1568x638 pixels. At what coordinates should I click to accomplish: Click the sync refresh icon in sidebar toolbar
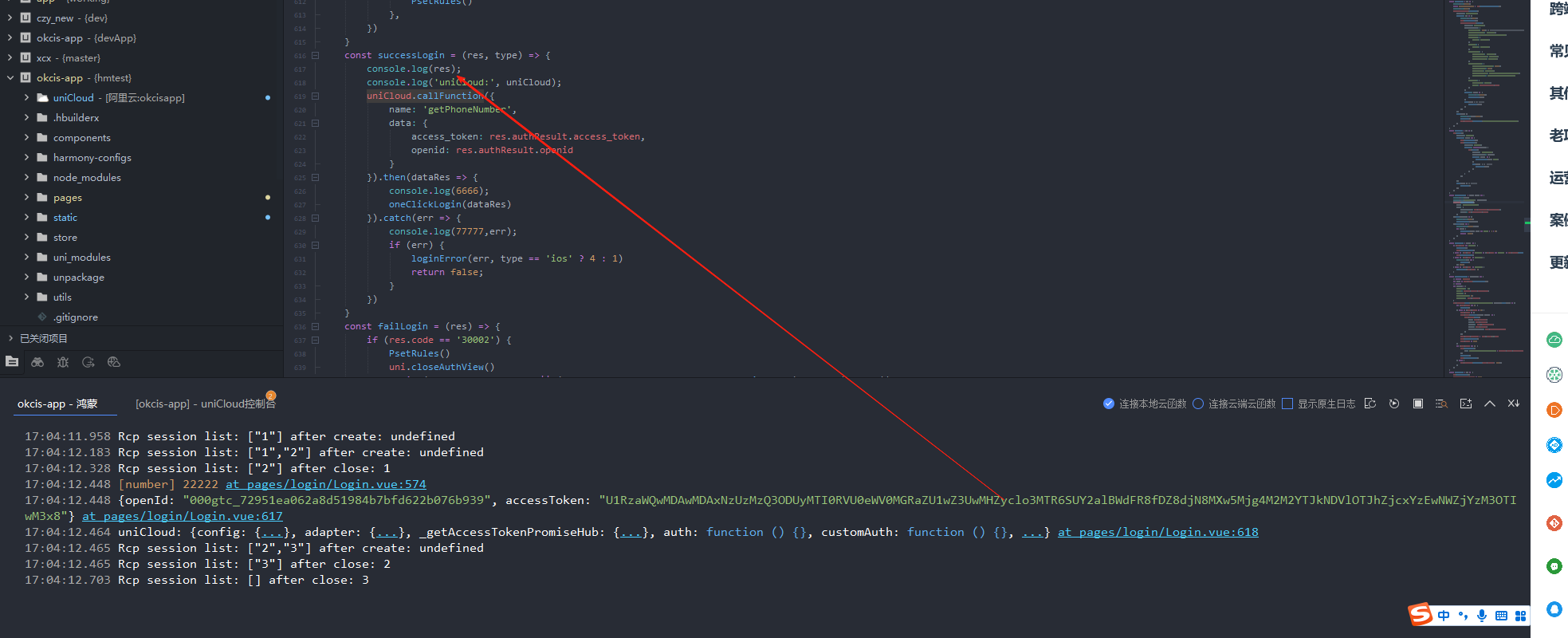(88, 362)
